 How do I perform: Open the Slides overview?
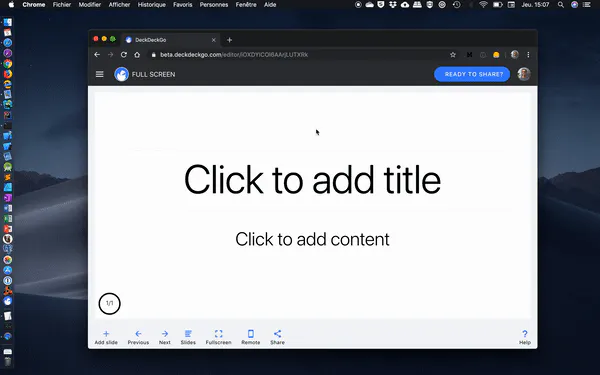pyautogui.click(x=188, y=337)
